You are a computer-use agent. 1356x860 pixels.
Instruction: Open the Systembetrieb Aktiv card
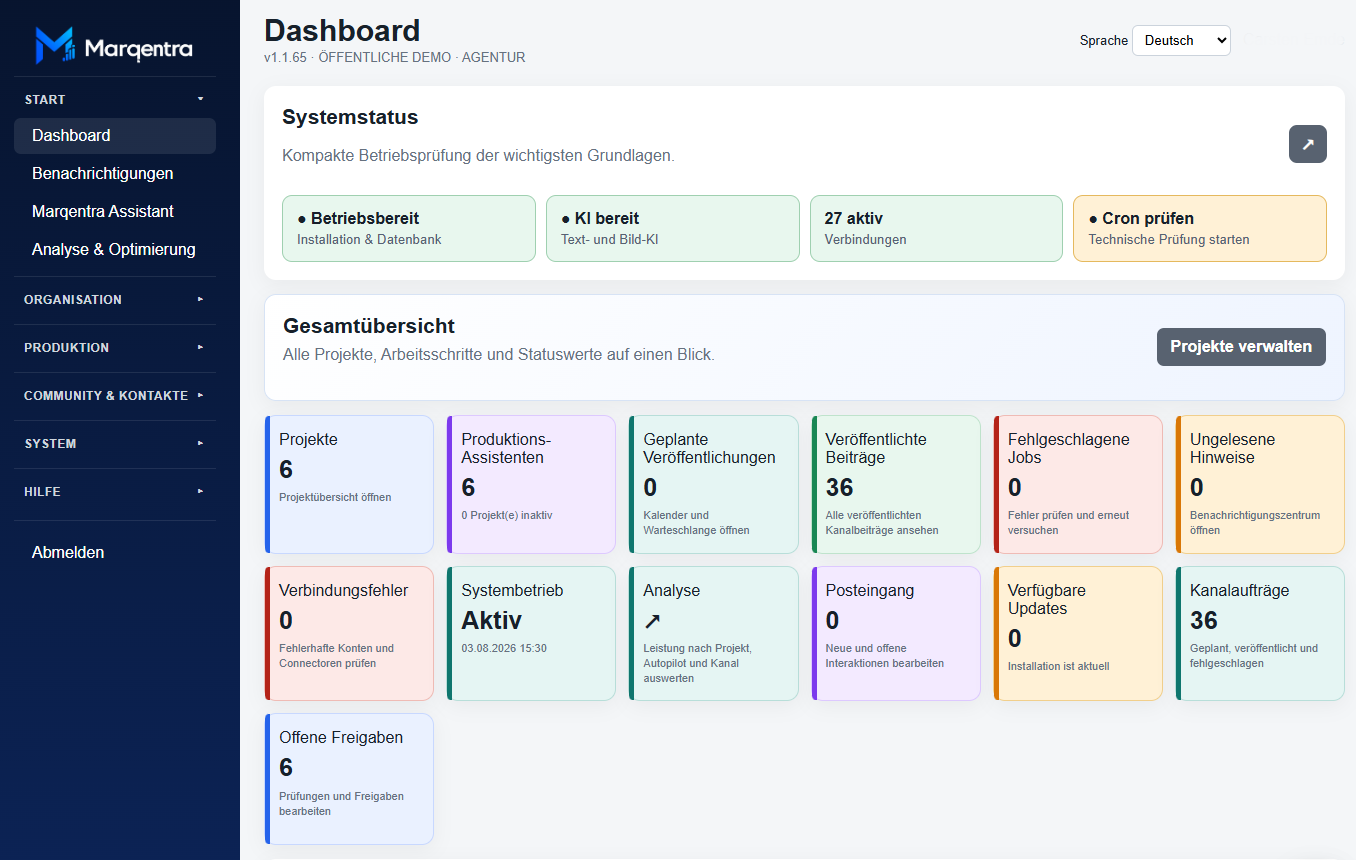coord(531,633)
